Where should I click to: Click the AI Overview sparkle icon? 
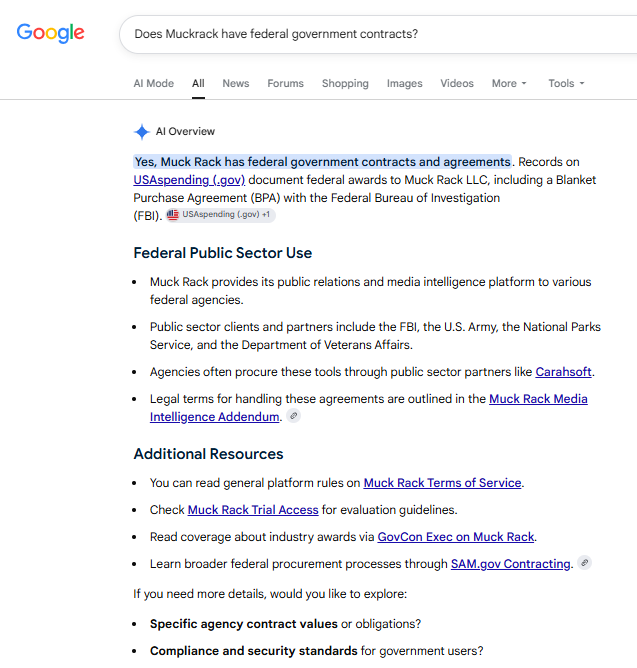click(x=142, y=132)
